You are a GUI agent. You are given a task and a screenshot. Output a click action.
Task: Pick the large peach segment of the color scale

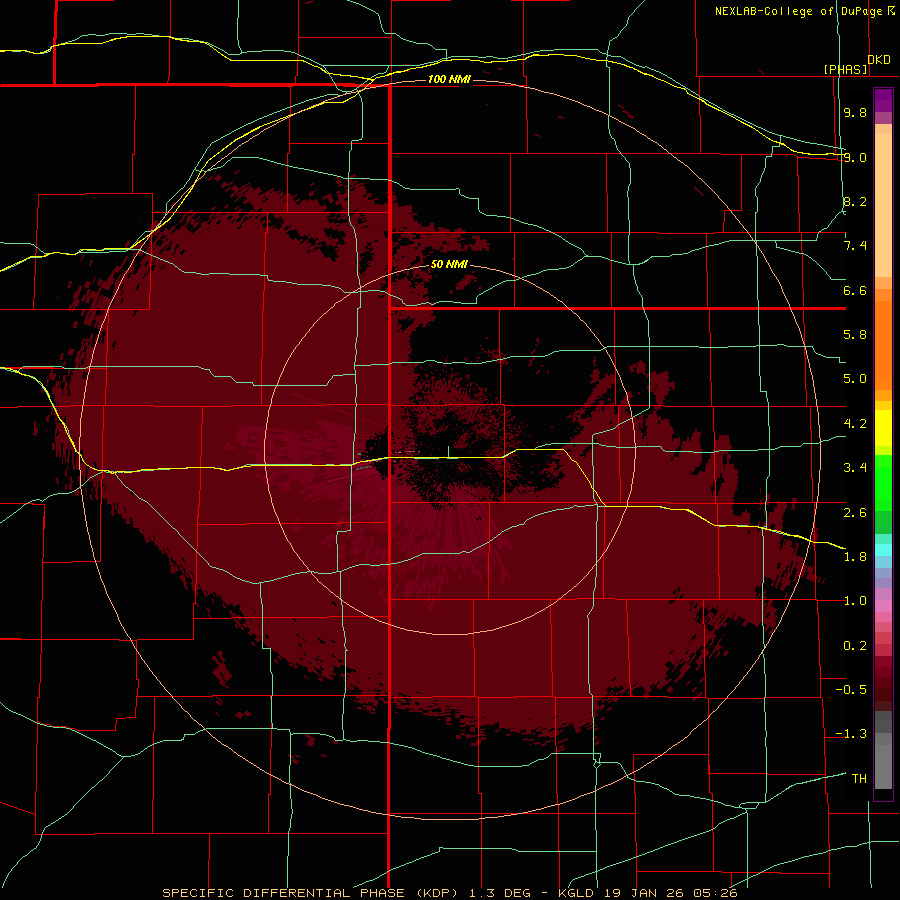point(883,205)
